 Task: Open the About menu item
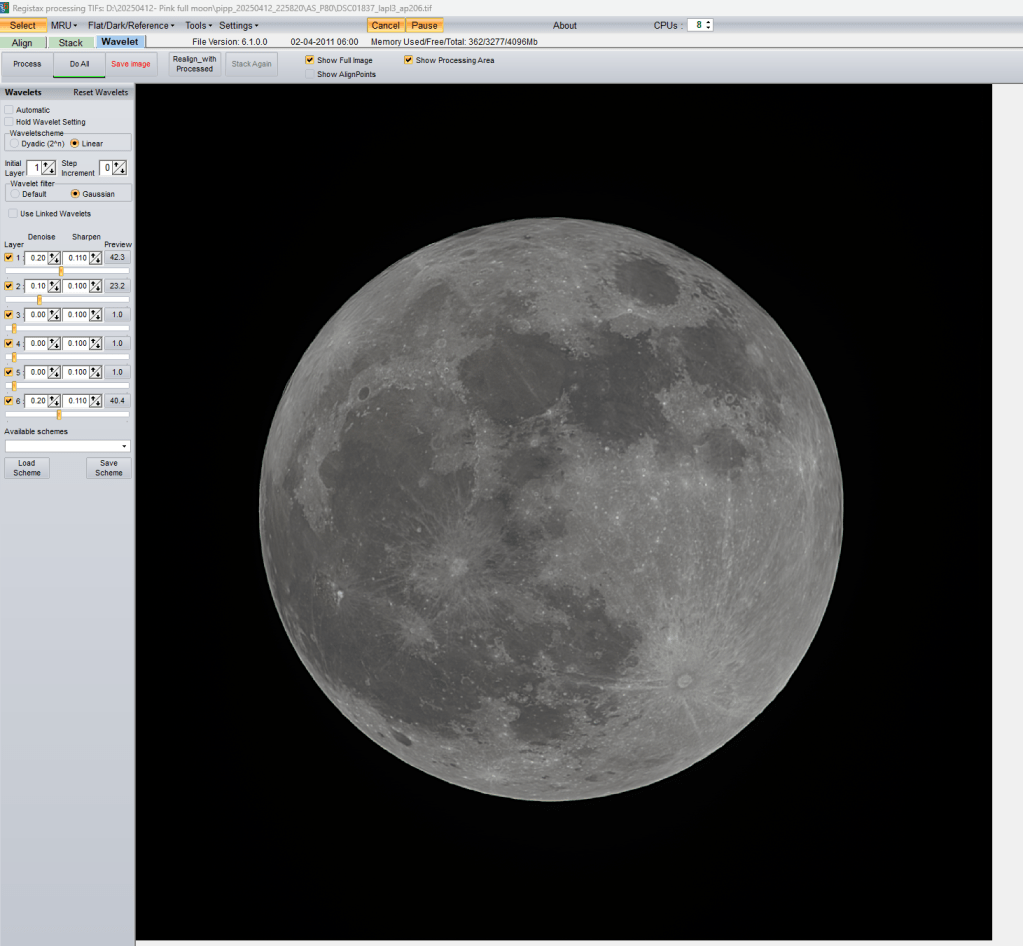click(565, 25)
